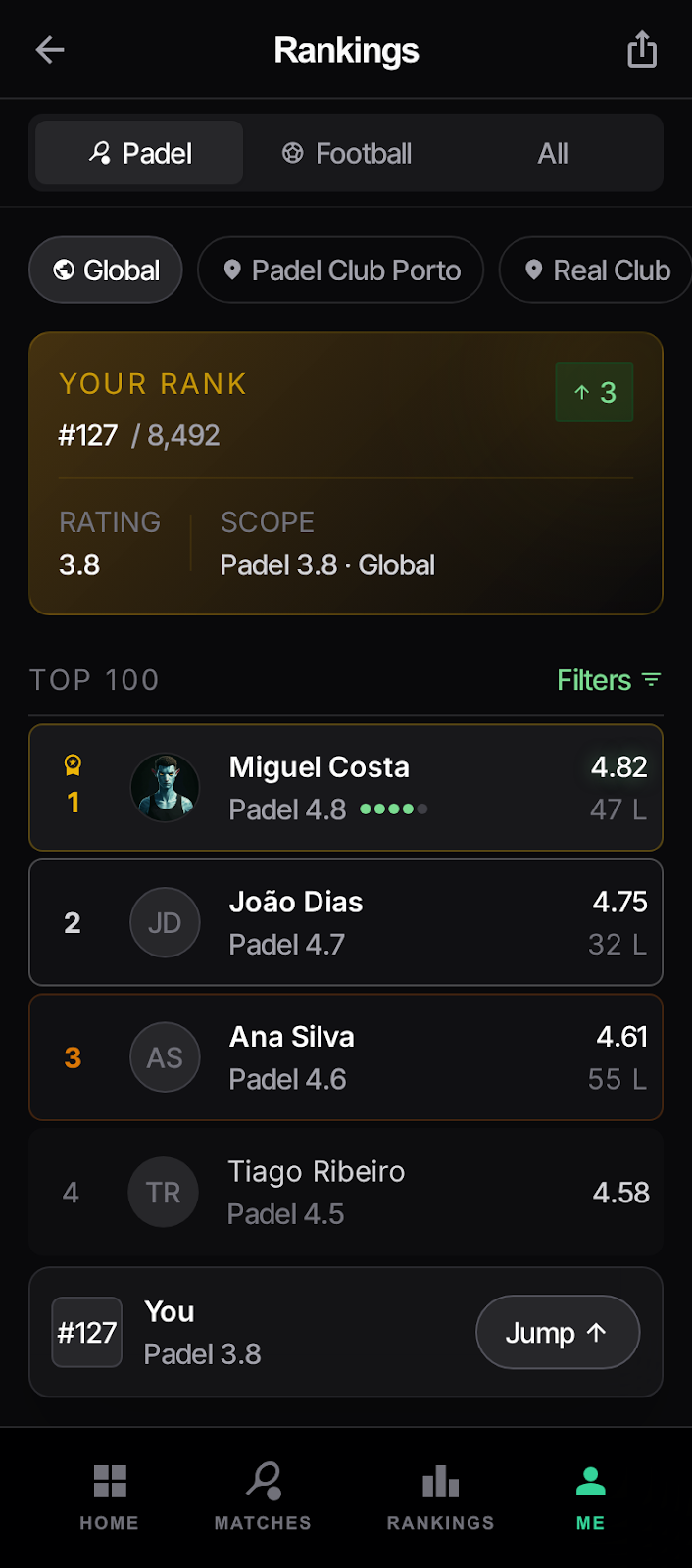Click the rank change indicator showing +3
Image resolution: width=692 pixels, height=1568 pixels.
click(x=594, y=392)
